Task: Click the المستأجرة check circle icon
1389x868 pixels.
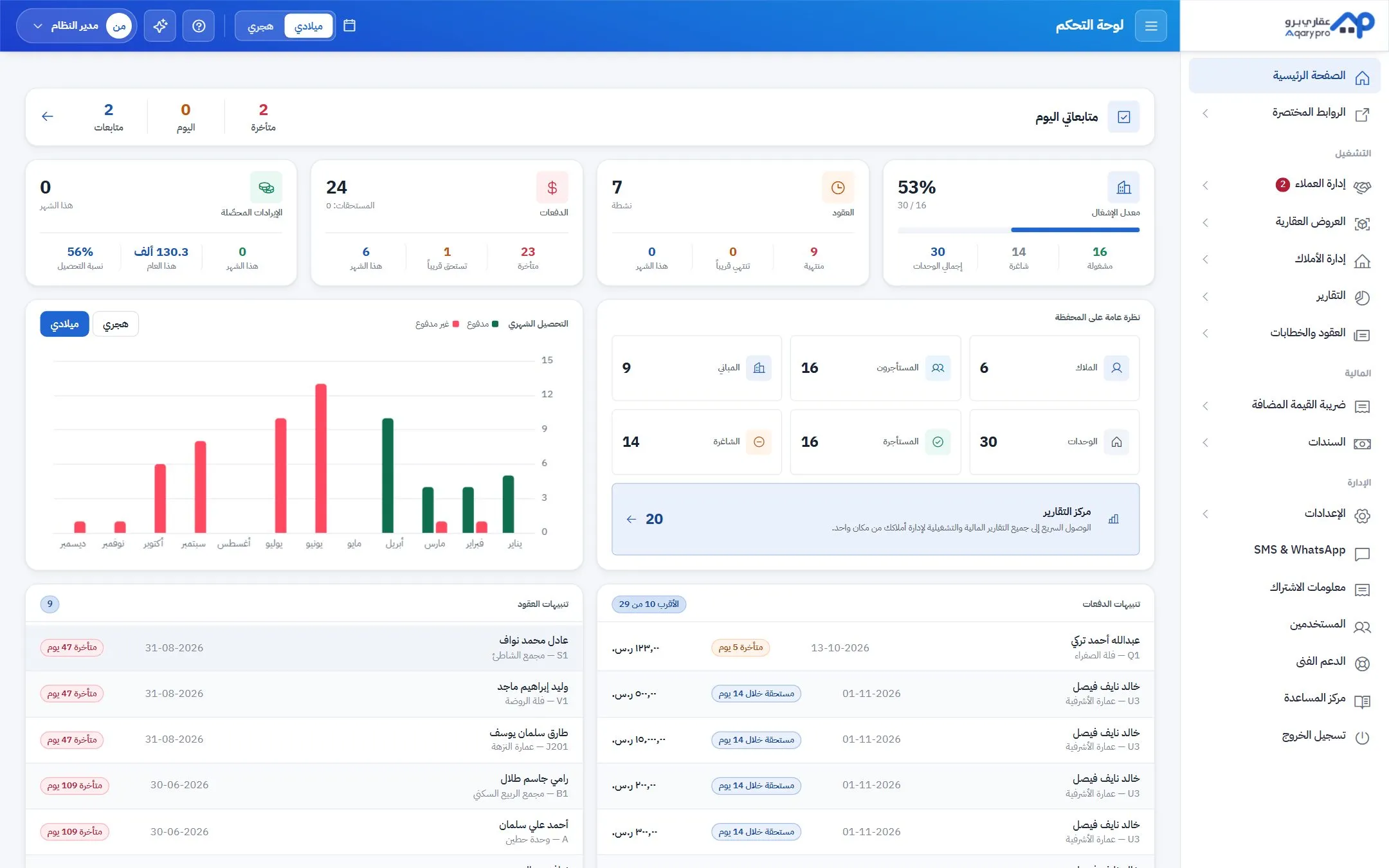Action: [x=938, y=442]
